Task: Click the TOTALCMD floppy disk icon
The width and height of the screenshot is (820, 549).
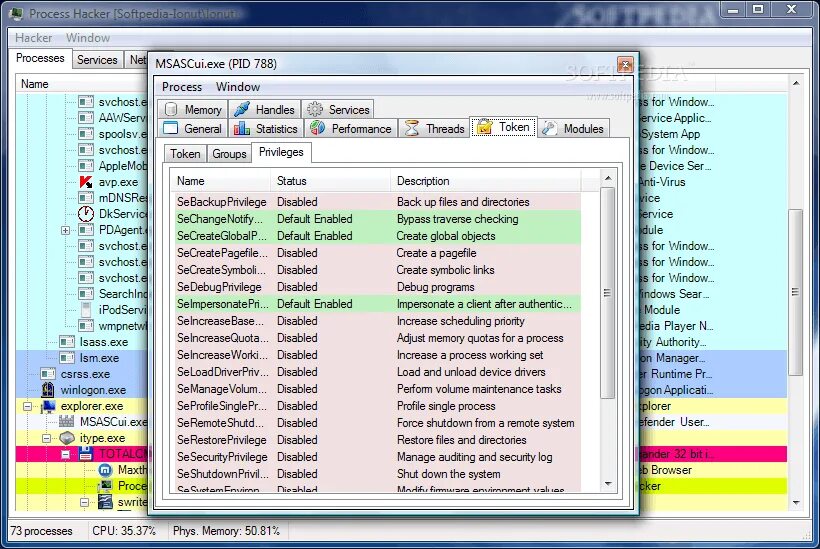Action: [86, 453]
